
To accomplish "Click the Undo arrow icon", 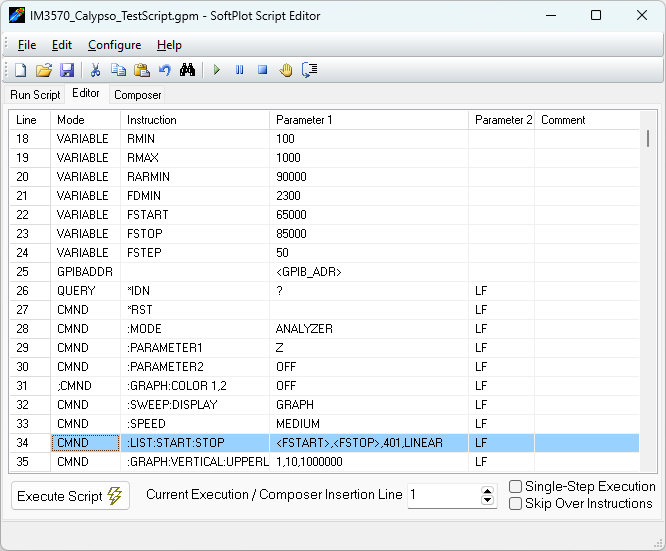I will (165, 70).
